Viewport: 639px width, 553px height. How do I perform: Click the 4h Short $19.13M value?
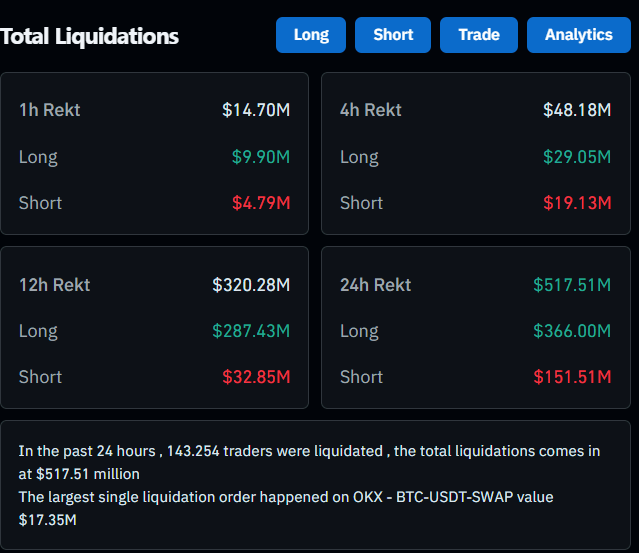[x=577, y=203]
